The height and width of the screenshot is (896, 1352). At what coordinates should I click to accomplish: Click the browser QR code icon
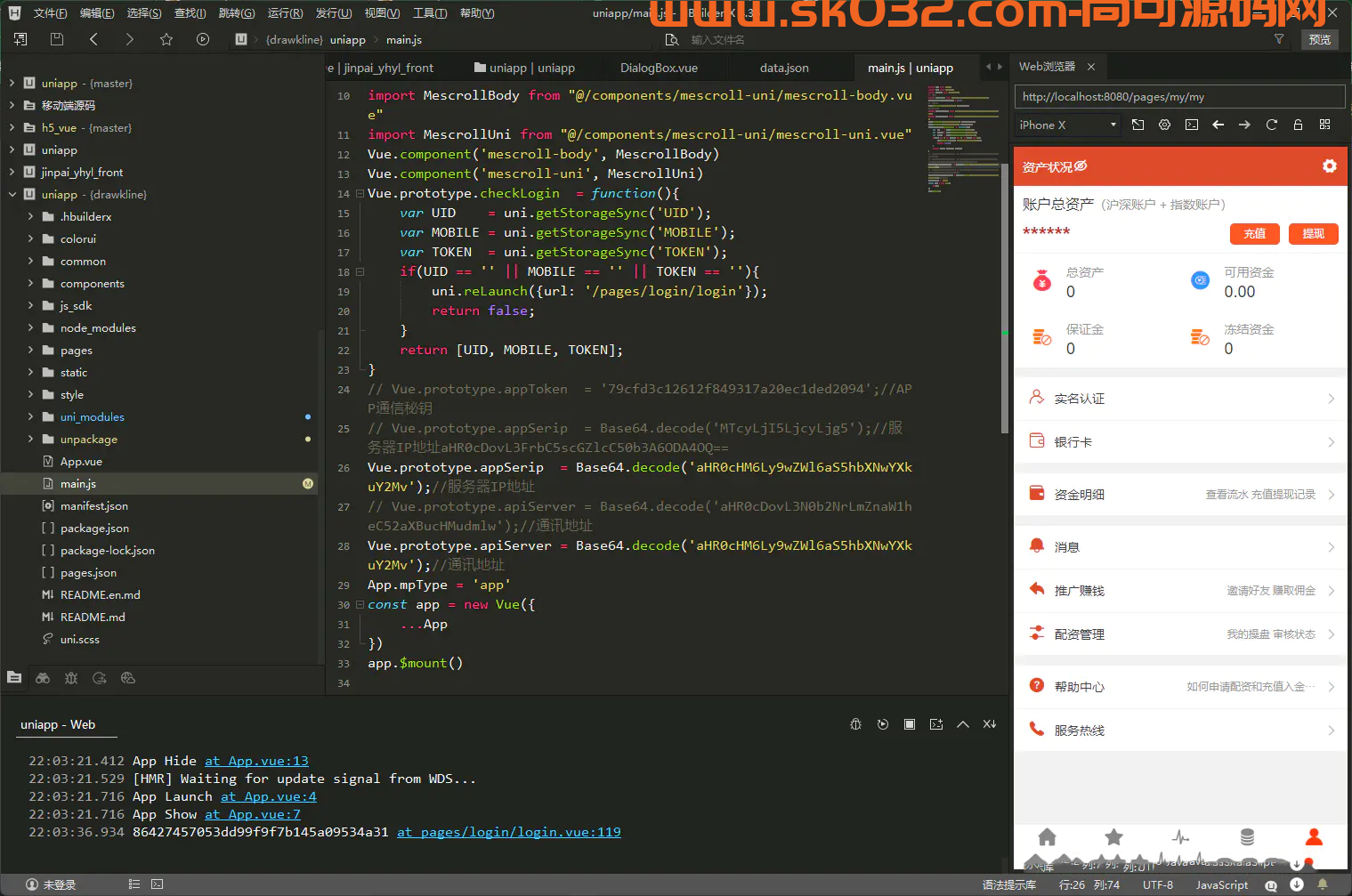tap(1324, 125)
